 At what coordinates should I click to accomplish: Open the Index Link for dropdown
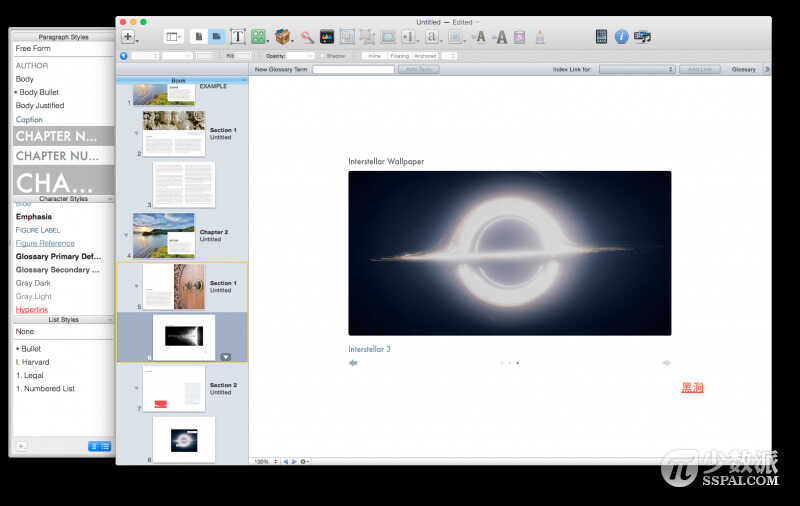tap(637, 69)
